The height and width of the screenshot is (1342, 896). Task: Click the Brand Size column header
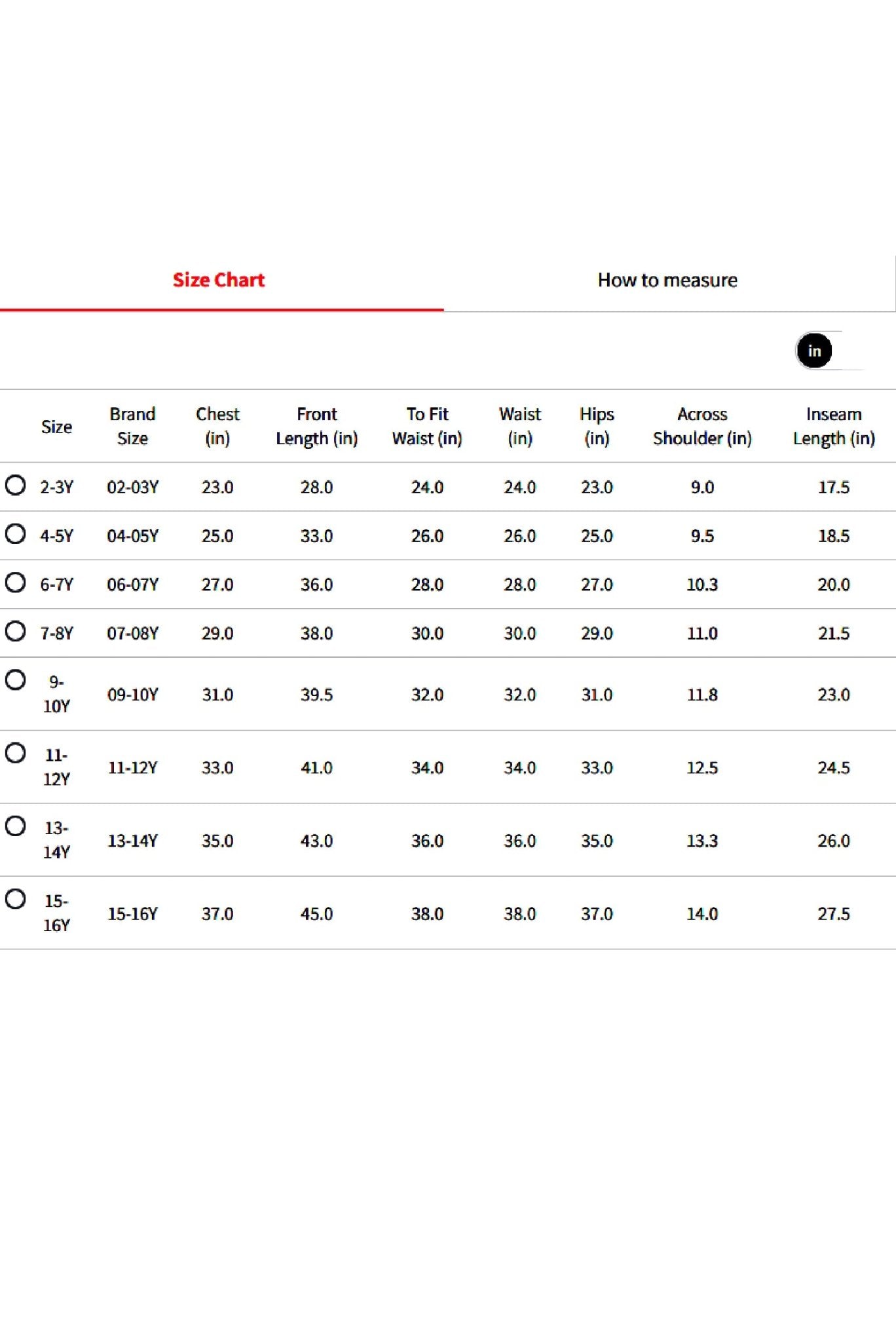132,426
